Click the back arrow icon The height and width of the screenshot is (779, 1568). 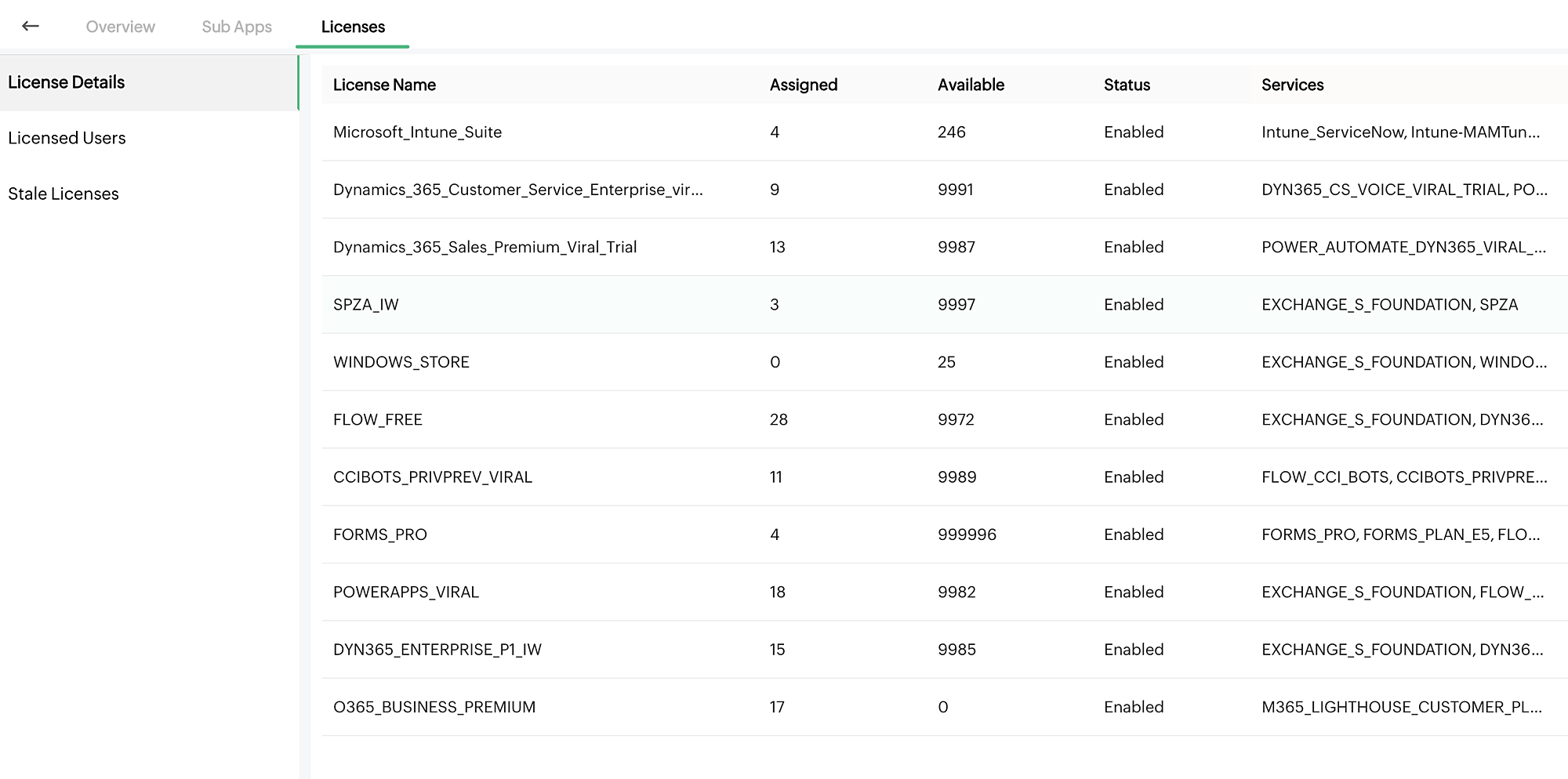pos(31,26)
